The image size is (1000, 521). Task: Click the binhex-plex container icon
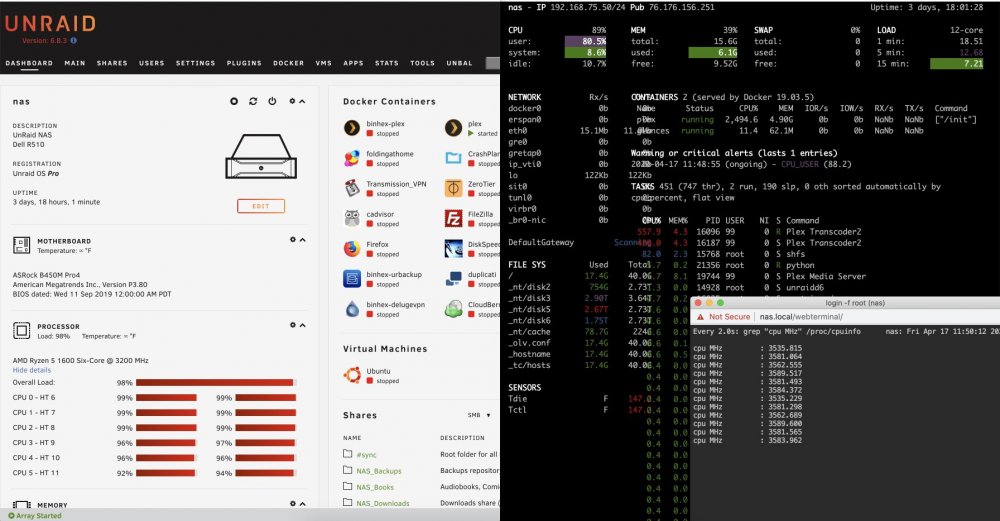[352, 128]
